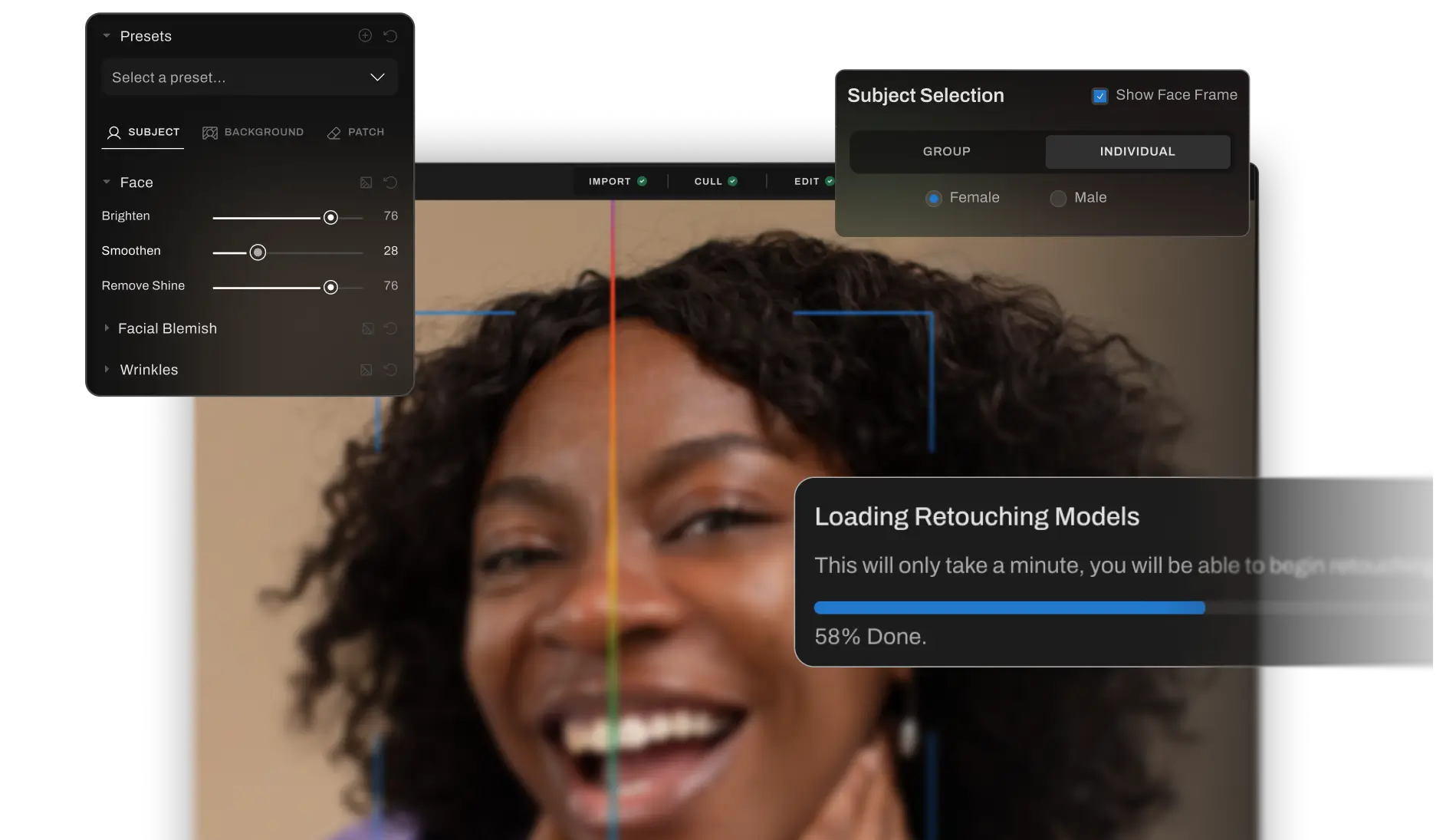Click the Facial Blemish compare image icon
1456x840 pixels.
[x=368, y=328]
